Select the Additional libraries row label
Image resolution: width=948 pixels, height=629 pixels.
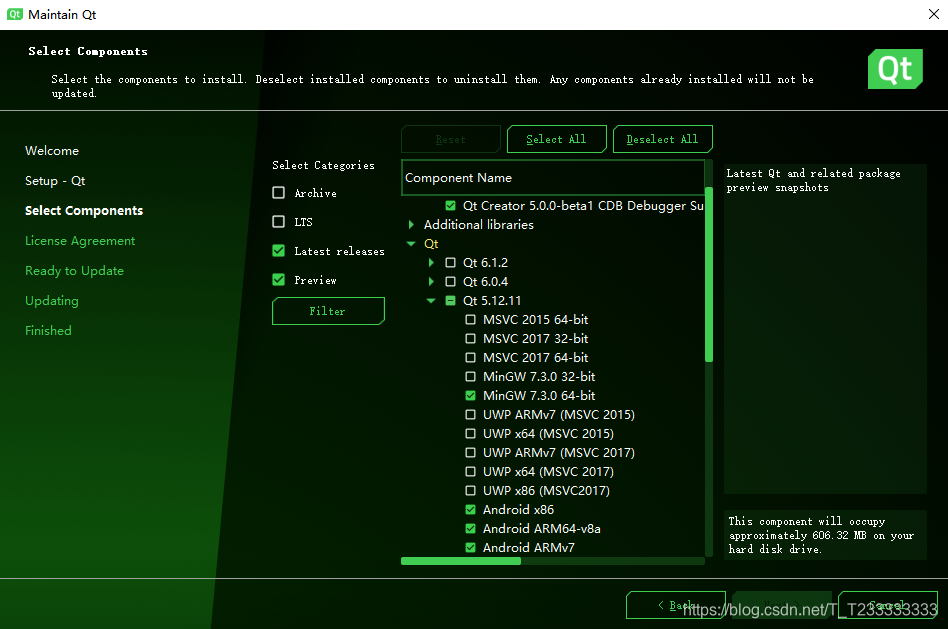click(x=479, y=224)
